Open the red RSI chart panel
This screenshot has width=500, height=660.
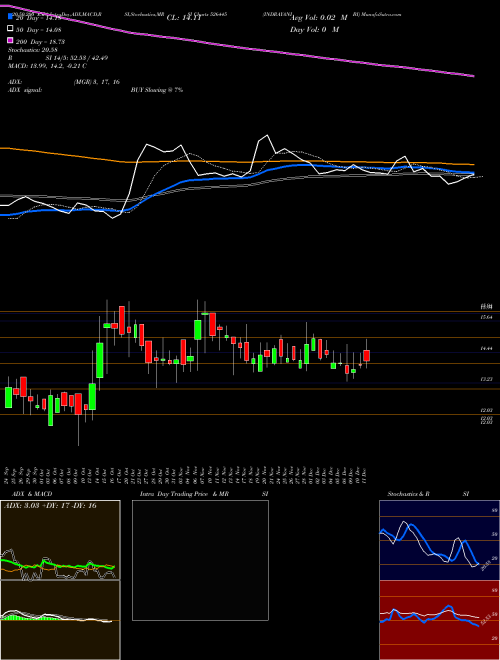[439, 620]
